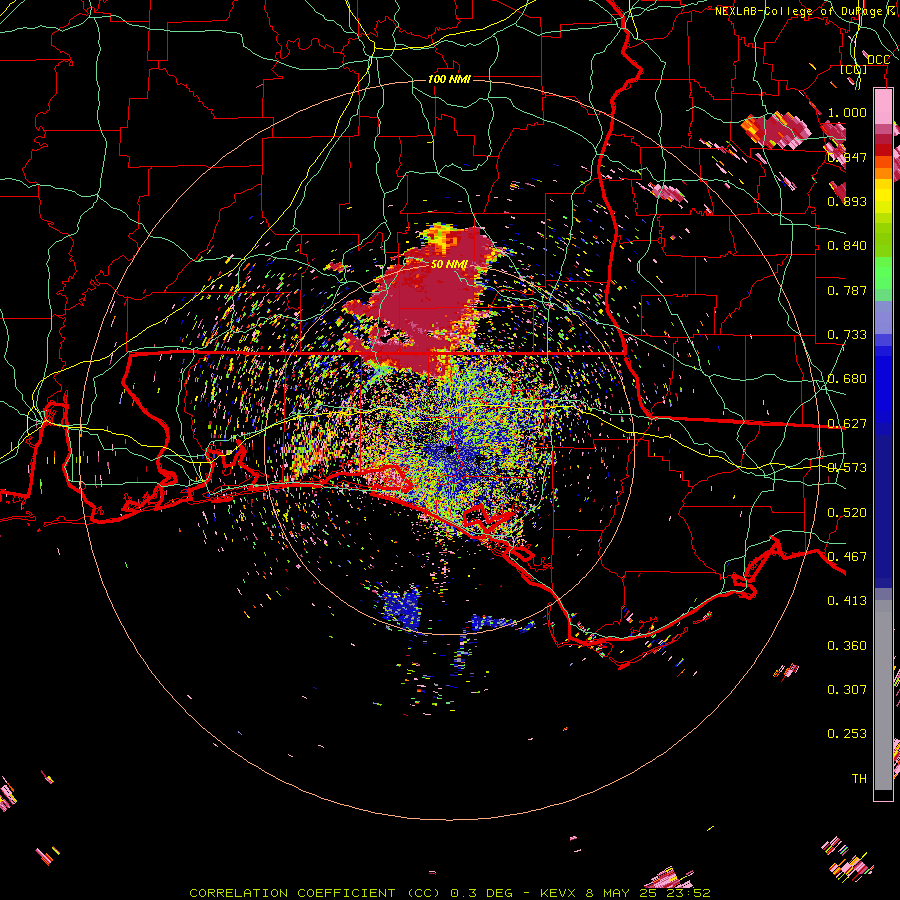Image resolution: width=900 pixels, height=900 pixels.
Task: Click the 0.787 scale value
Action: [x=847, y=290]
